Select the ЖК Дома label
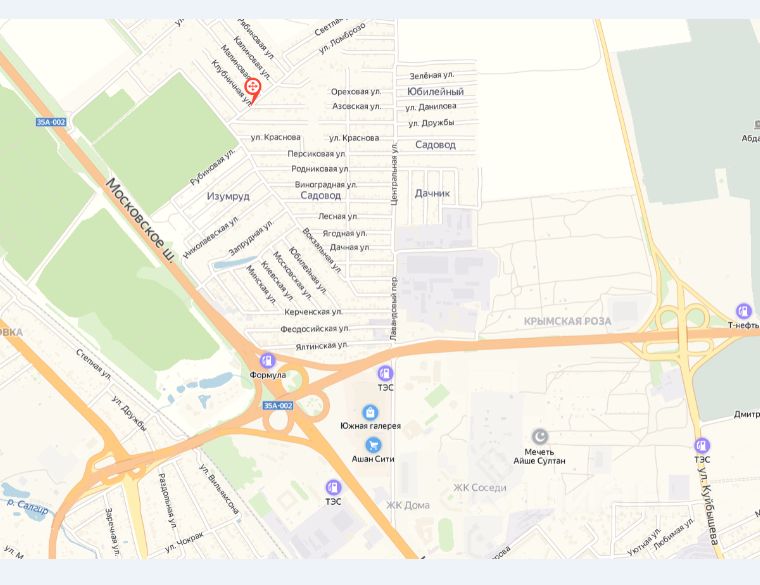The image size is (760, 585). click(408, 505)
